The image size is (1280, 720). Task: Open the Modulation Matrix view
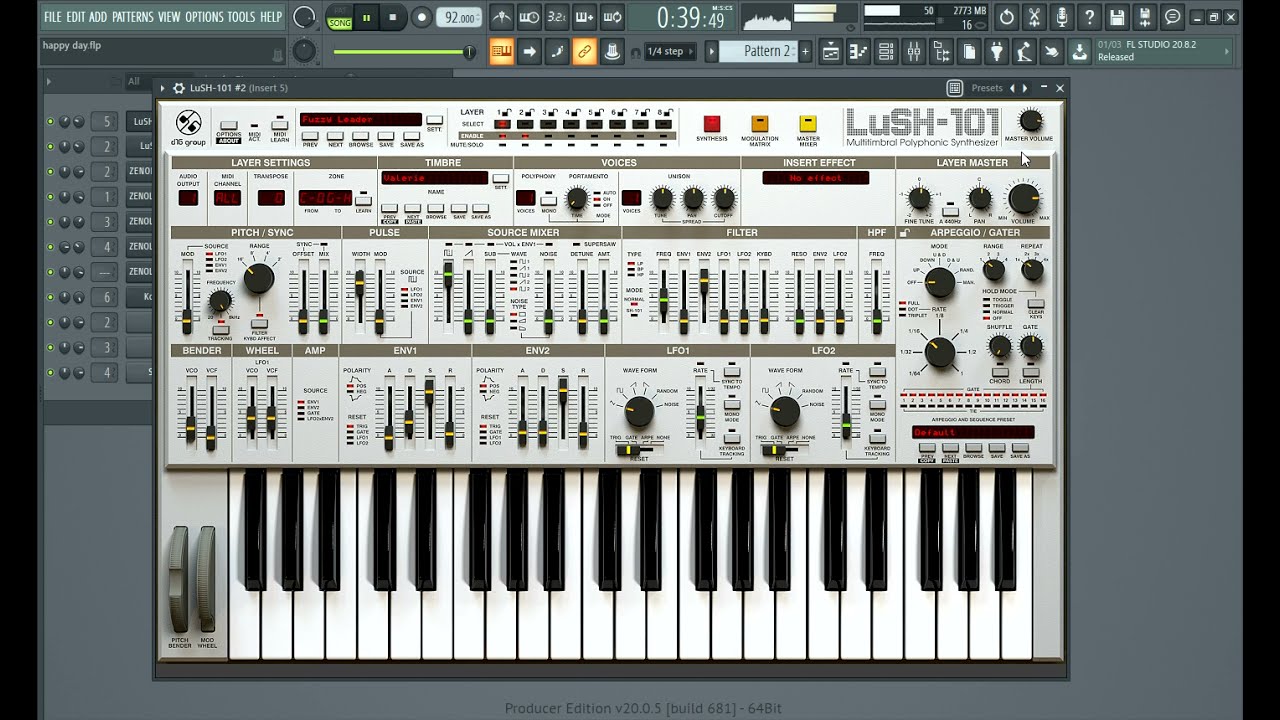pos(760,124)
